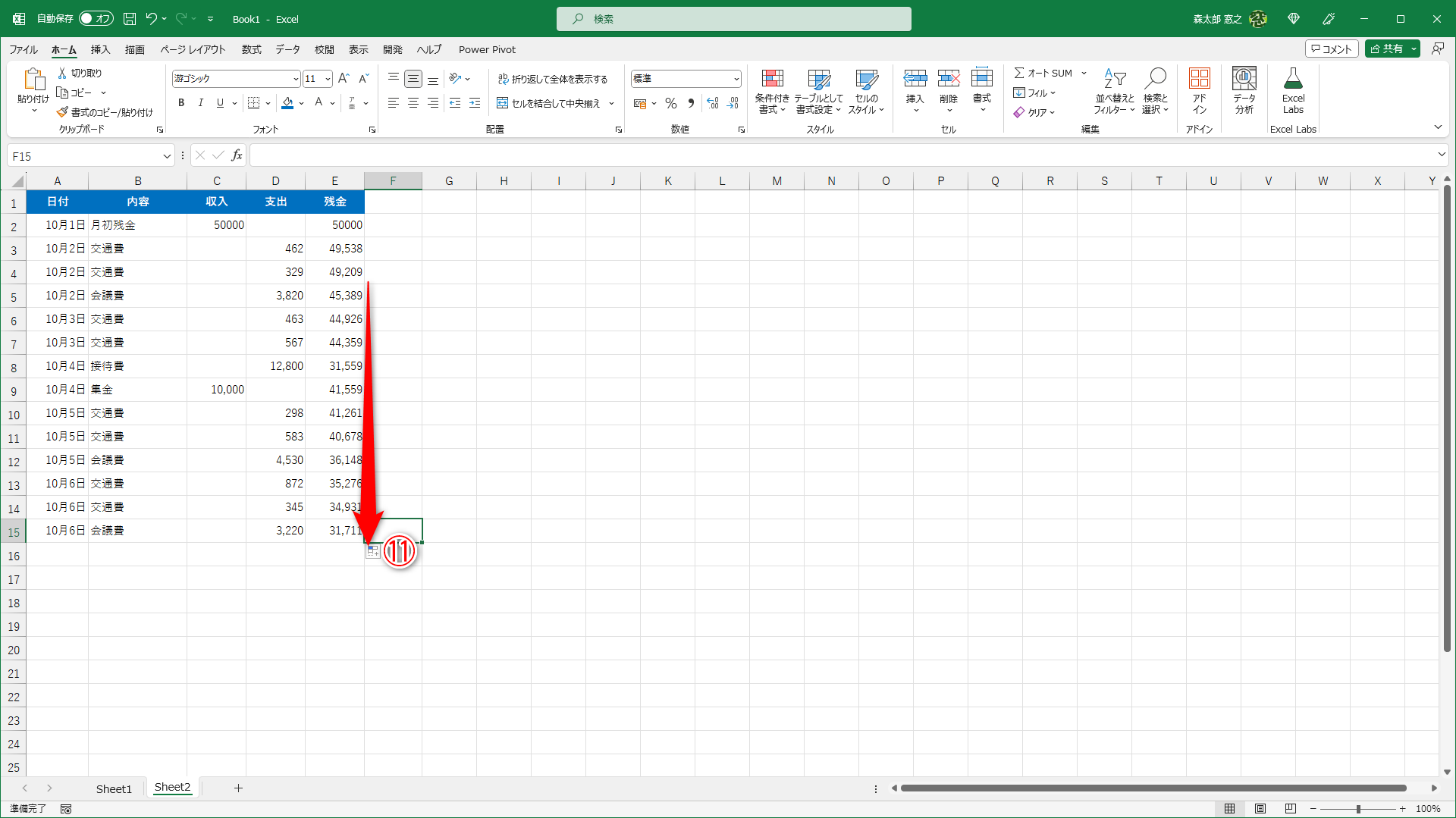Click the Save floppy disk icon

[x=130, y=19]
